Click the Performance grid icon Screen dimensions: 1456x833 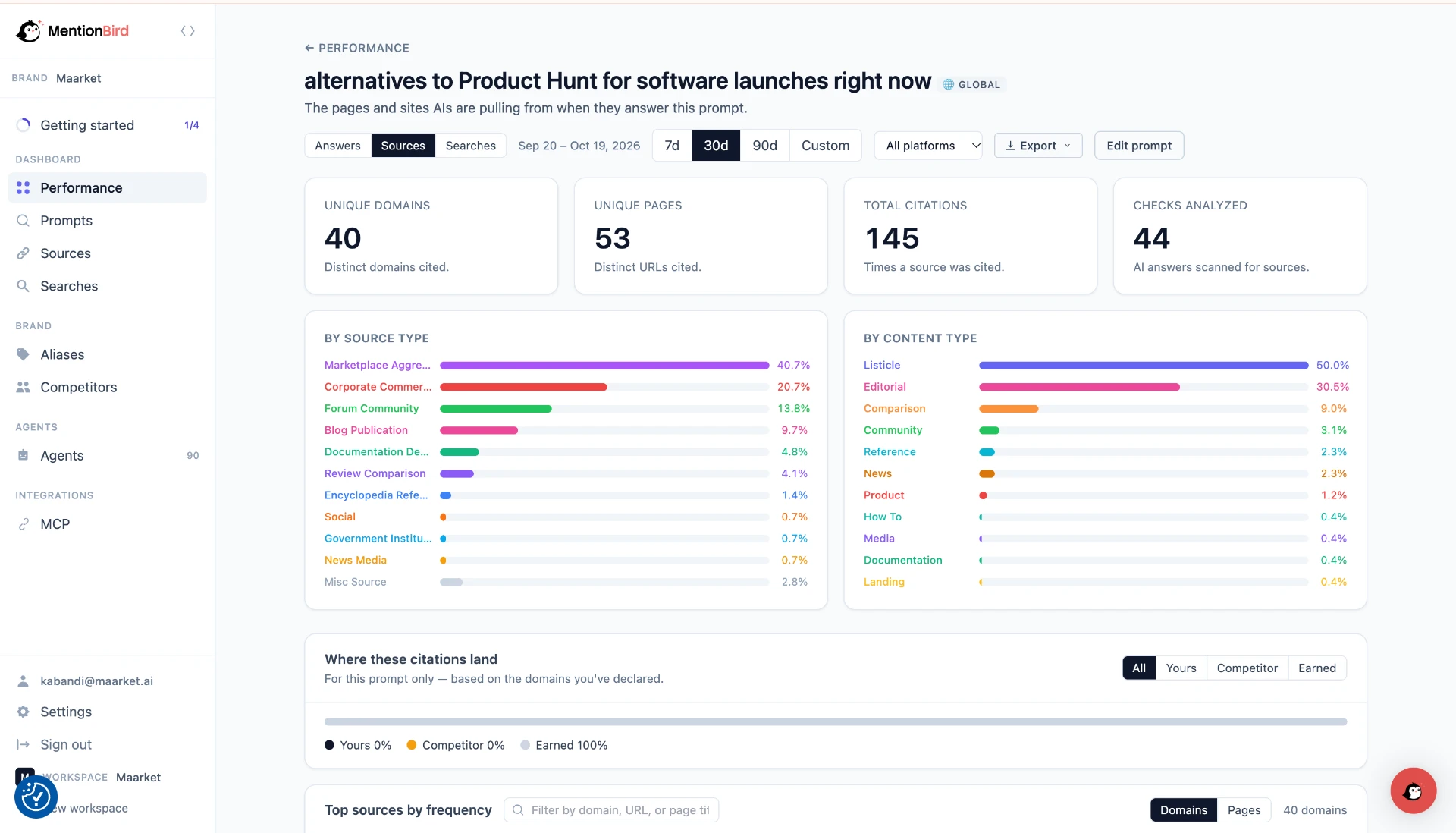24,188
